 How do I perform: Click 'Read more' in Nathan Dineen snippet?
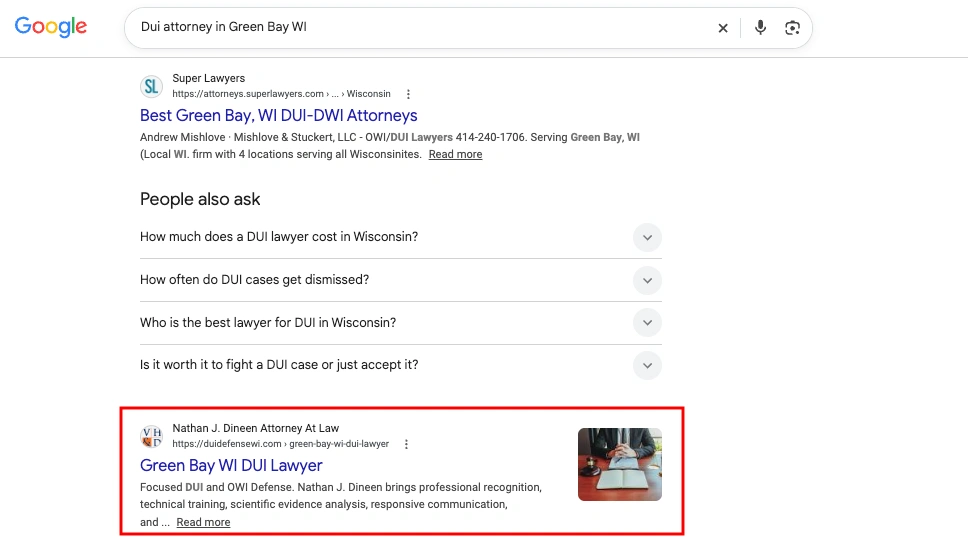[x=203, y=522]
